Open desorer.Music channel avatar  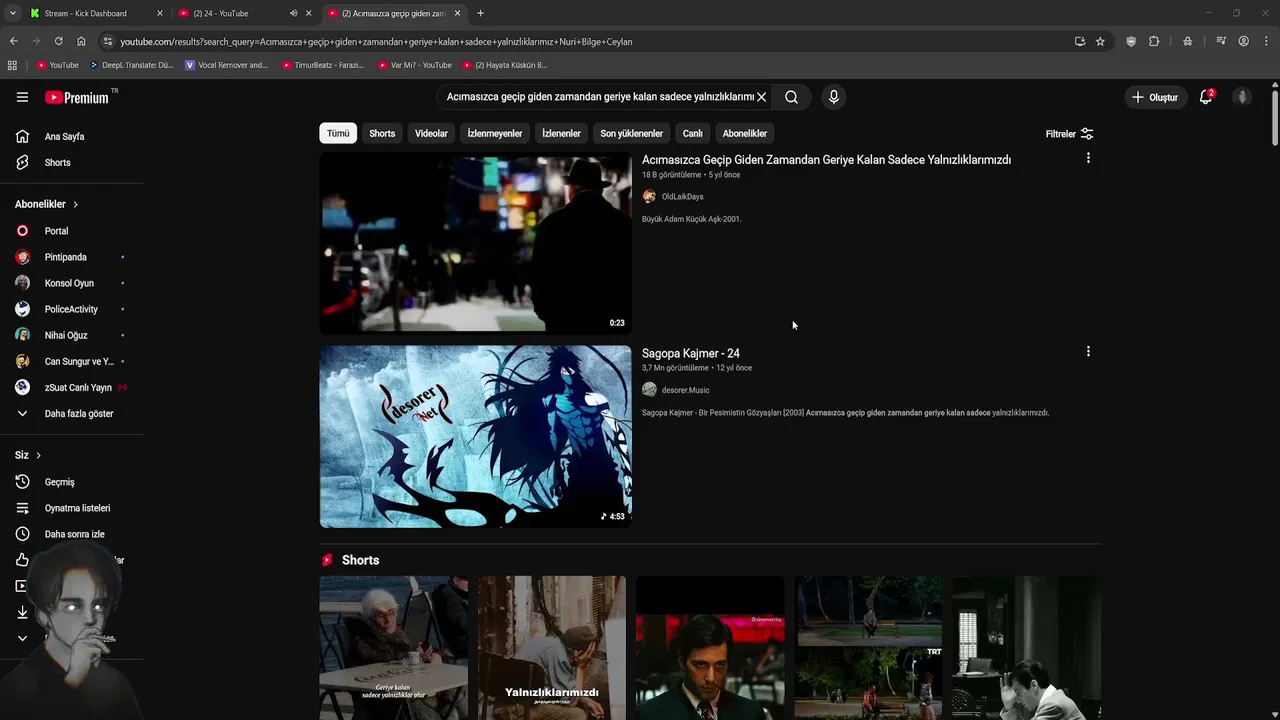point(649,390)
